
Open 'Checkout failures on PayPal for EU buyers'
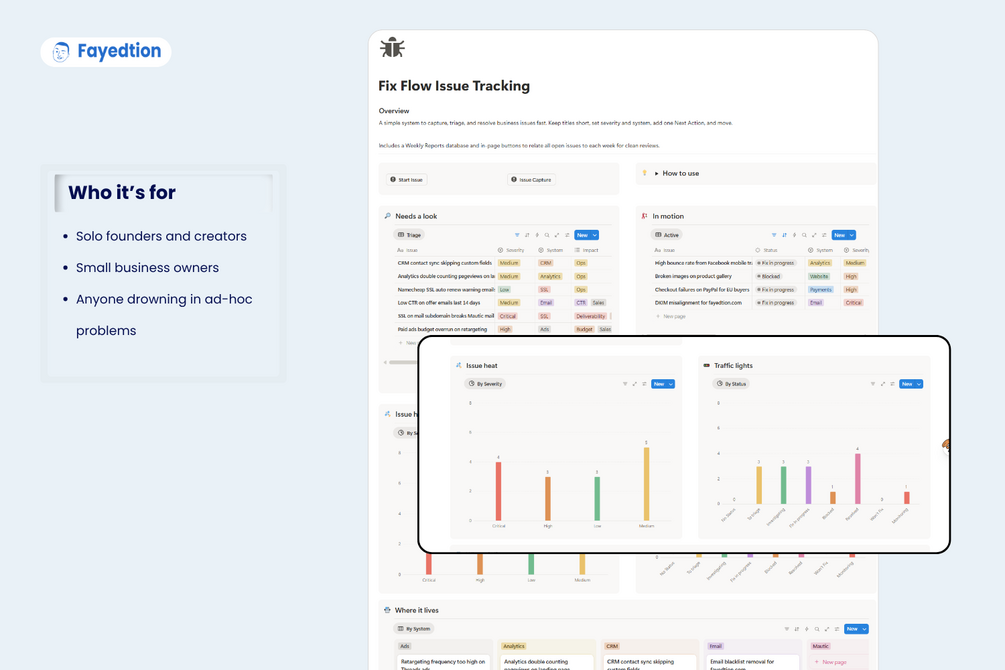pos(702,290)
